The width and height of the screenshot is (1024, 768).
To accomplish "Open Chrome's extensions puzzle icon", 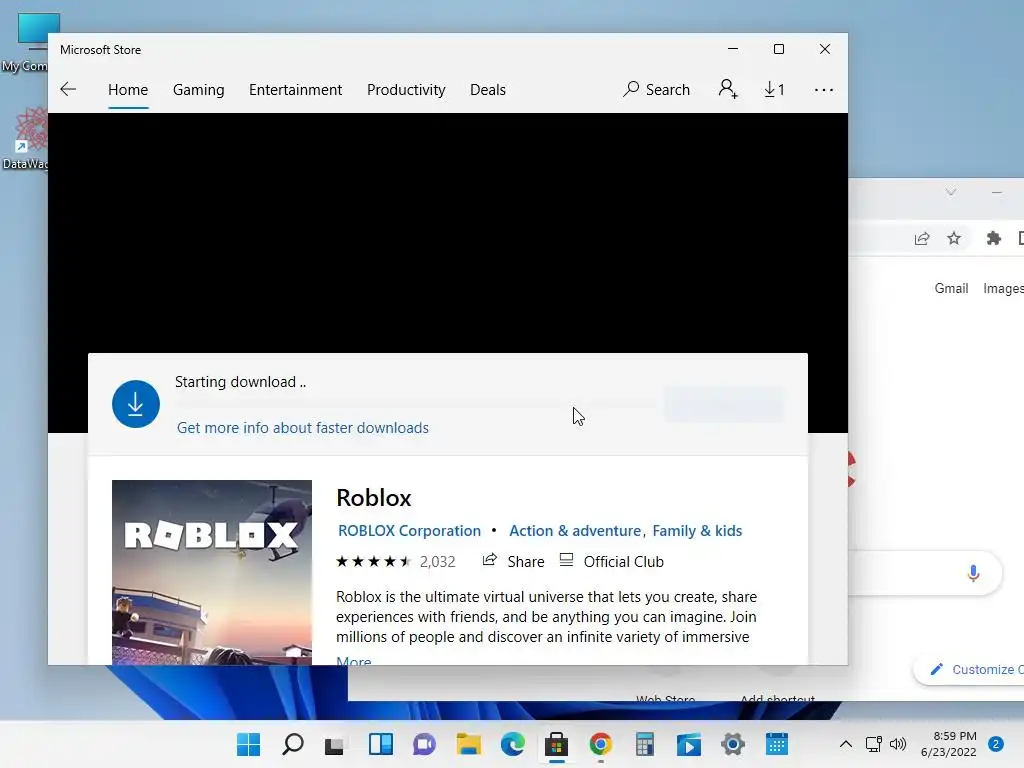I will [x=993, y=238].
